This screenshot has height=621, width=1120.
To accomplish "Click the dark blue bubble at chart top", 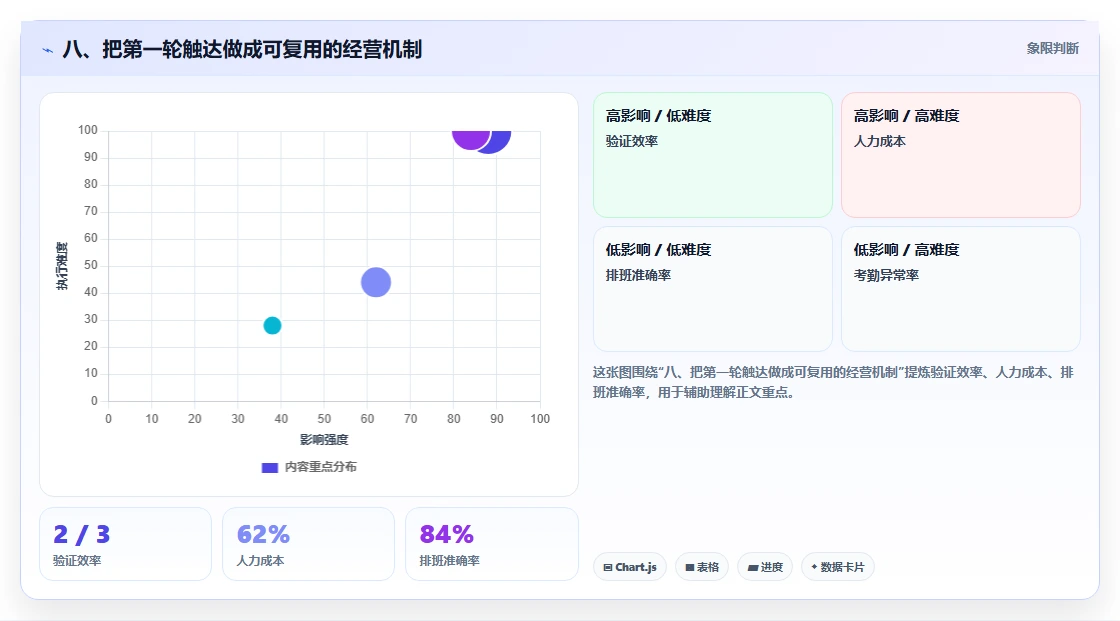I will 498,141.
